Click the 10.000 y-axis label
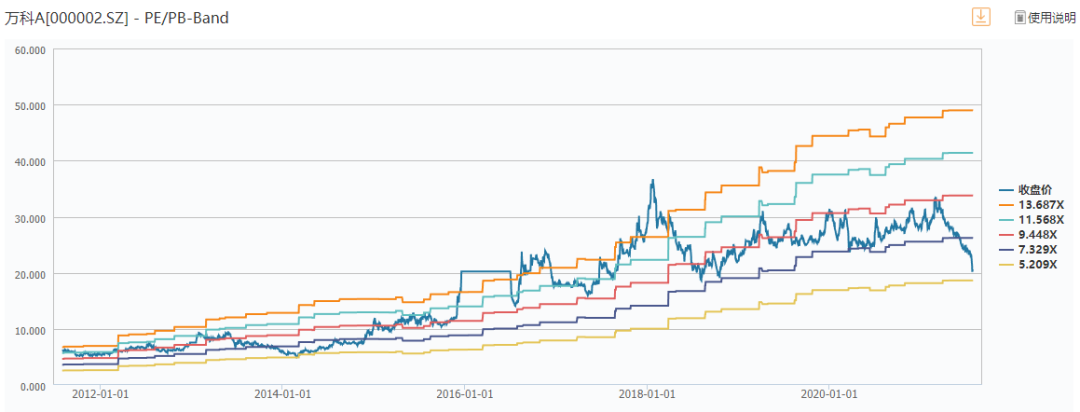 pos(31,330)
